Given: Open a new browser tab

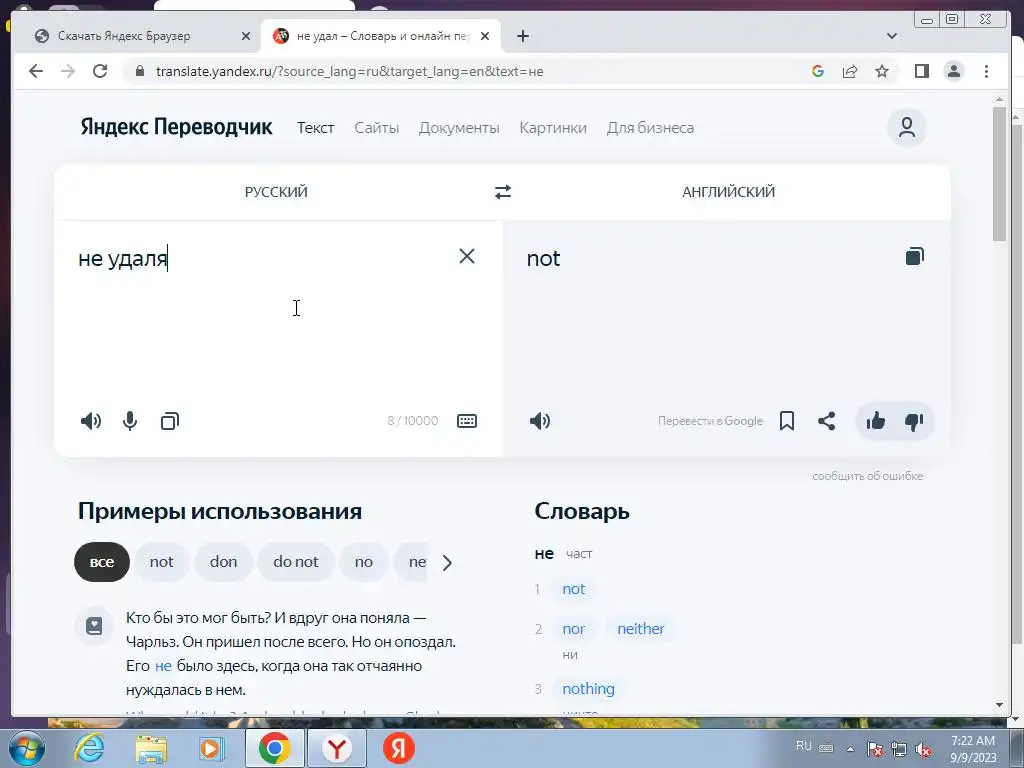Looking at the screenshot, I should pyautogui.click(x=522, y=36).
